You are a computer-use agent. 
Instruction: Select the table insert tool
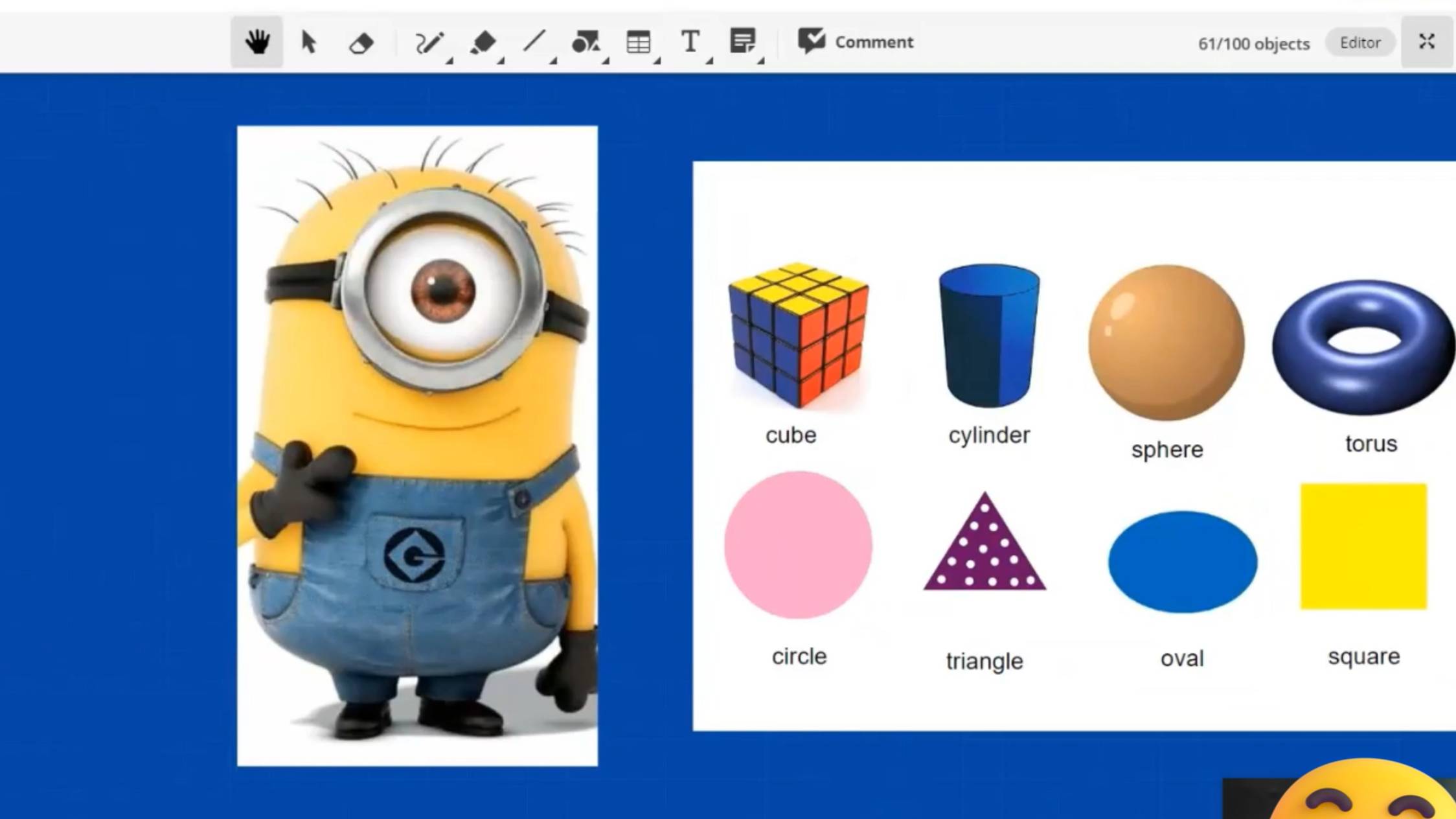[638, 42]
